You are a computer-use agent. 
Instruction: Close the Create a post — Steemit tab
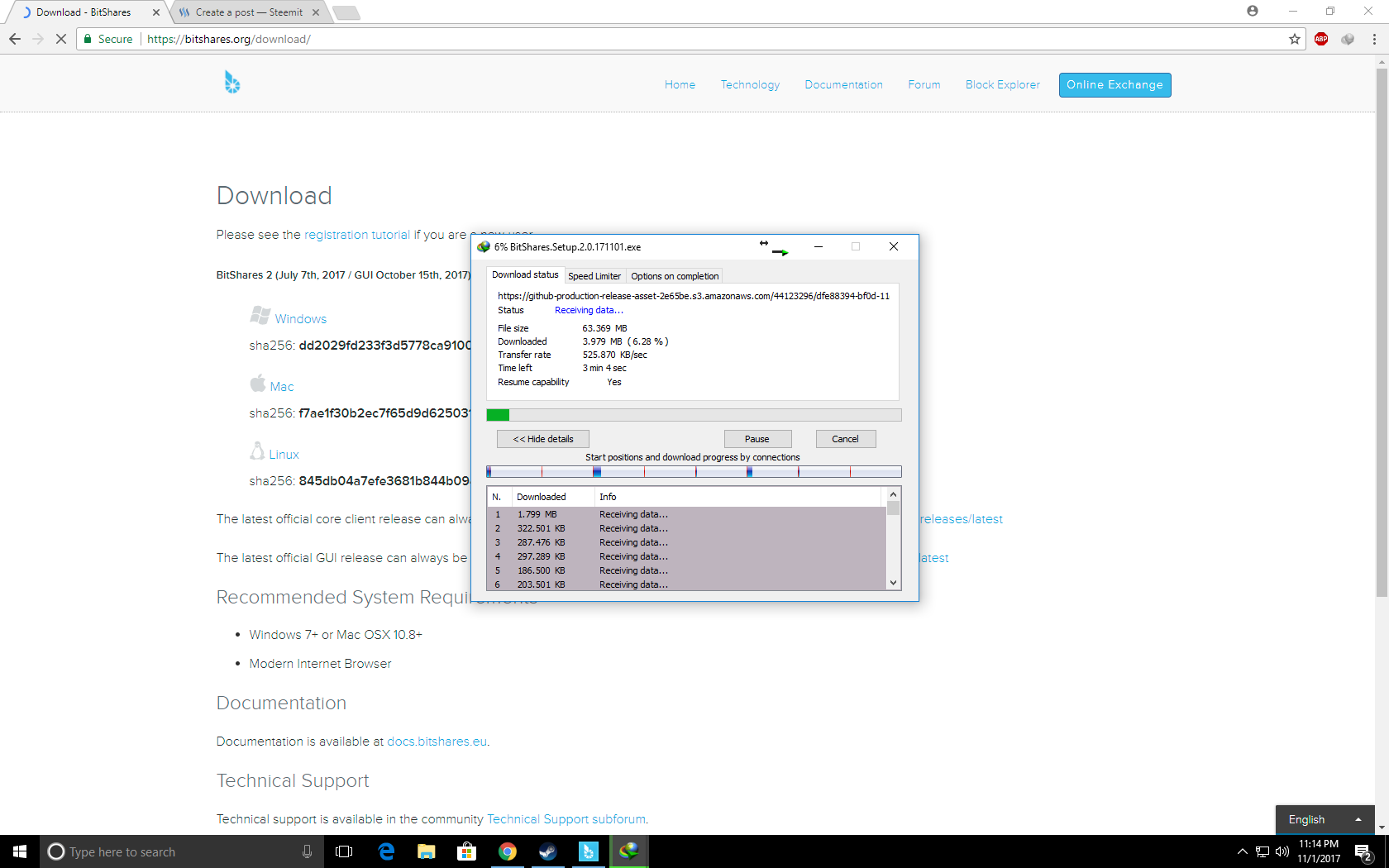[316, 12]
